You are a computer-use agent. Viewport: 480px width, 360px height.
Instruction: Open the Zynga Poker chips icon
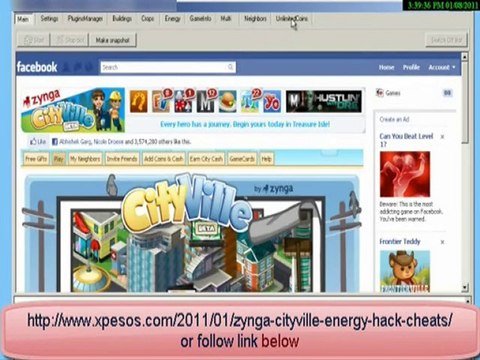(x=184, y=101)
